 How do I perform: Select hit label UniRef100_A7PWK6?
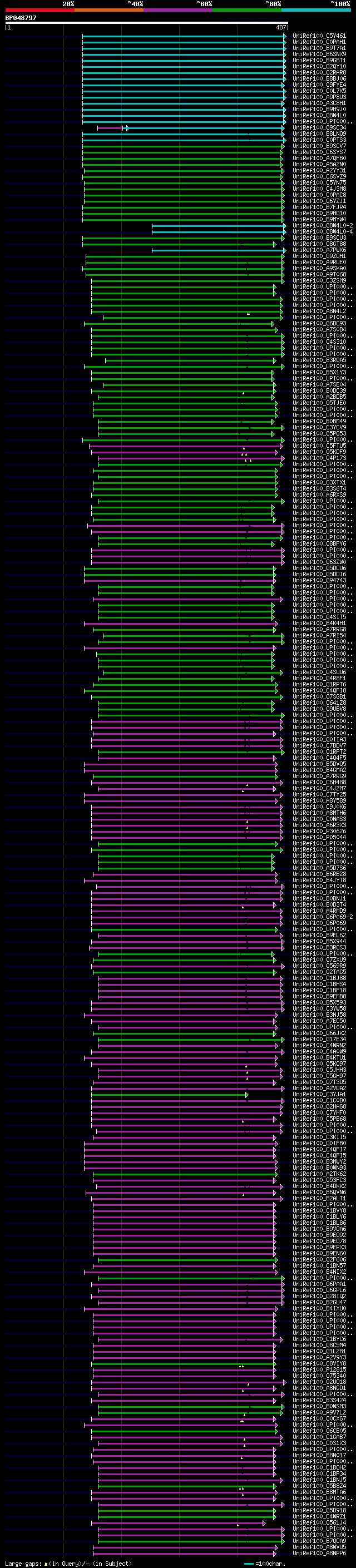(319, 250)
